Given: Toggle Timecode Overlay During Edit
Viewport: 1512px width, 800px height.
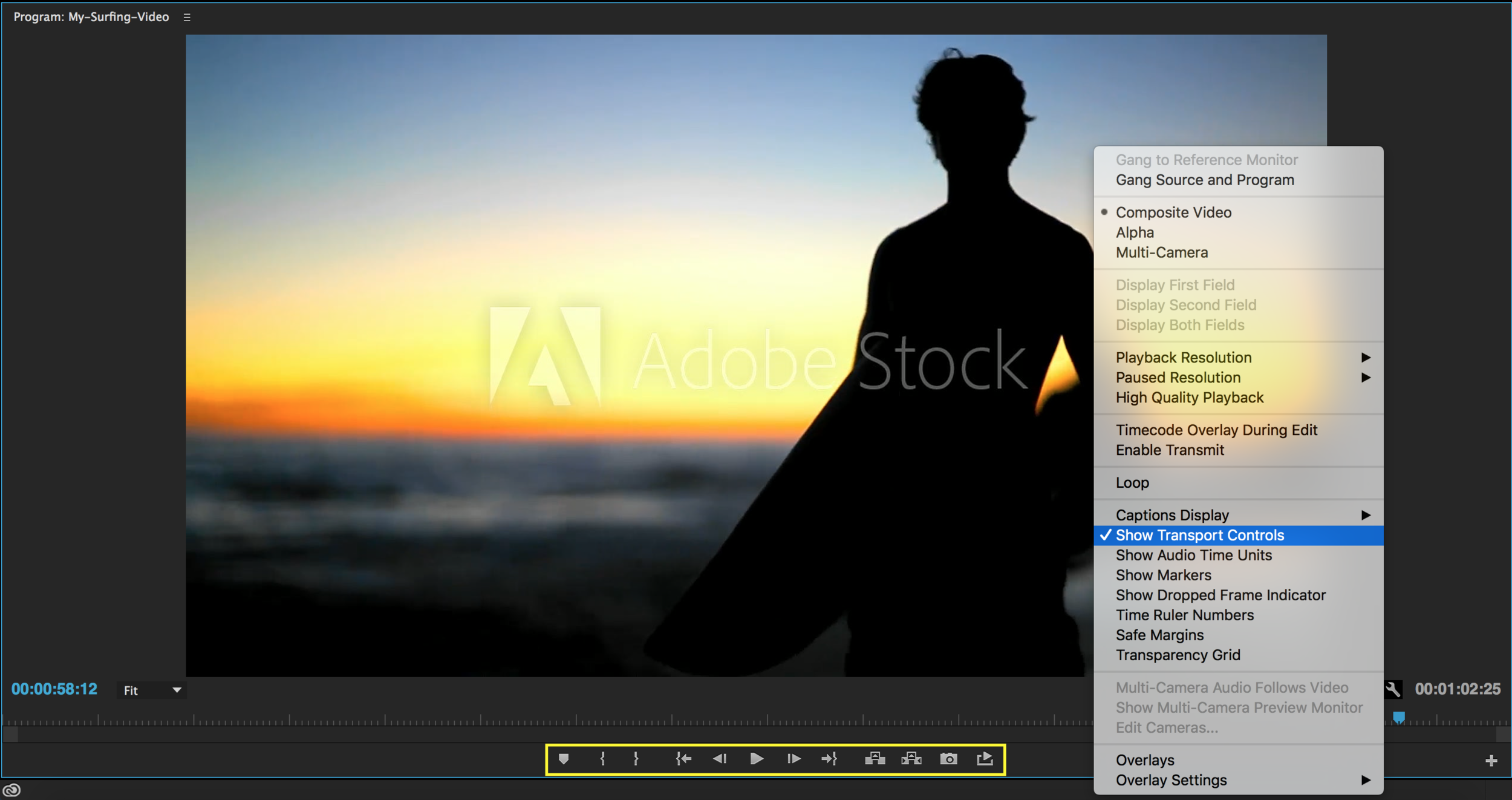Looking at the screenshot, I should click(1239, 430).
